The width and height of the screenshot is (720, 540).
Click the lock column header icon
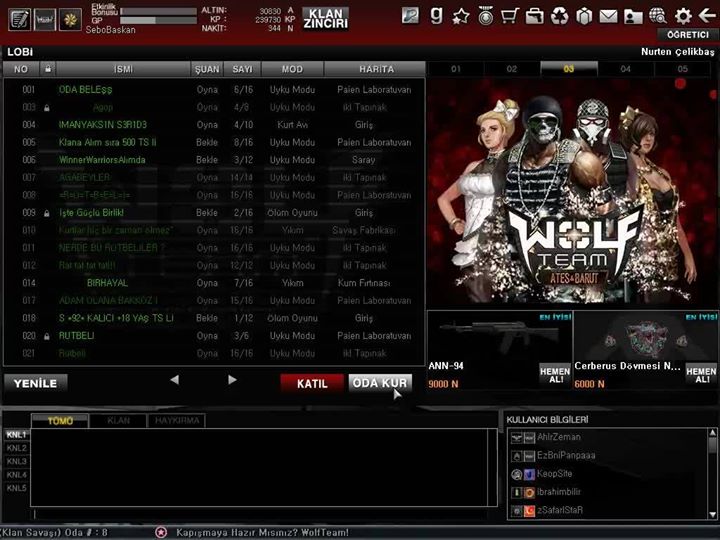tap(48, 69)
